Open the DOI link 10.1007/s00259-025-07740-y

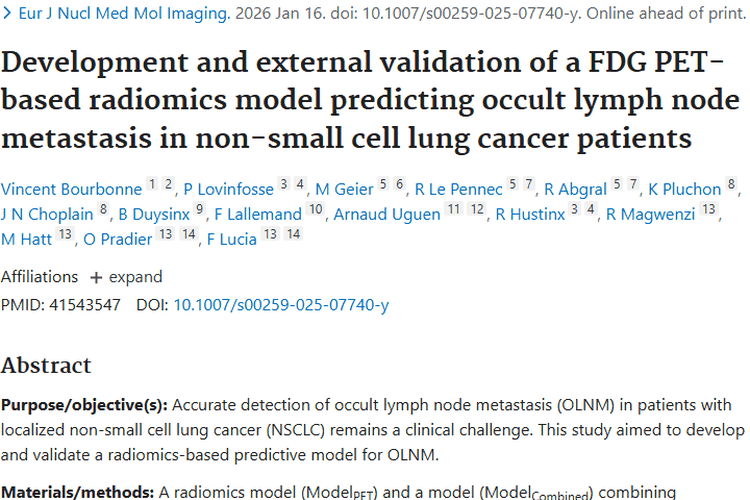(281, 305)
